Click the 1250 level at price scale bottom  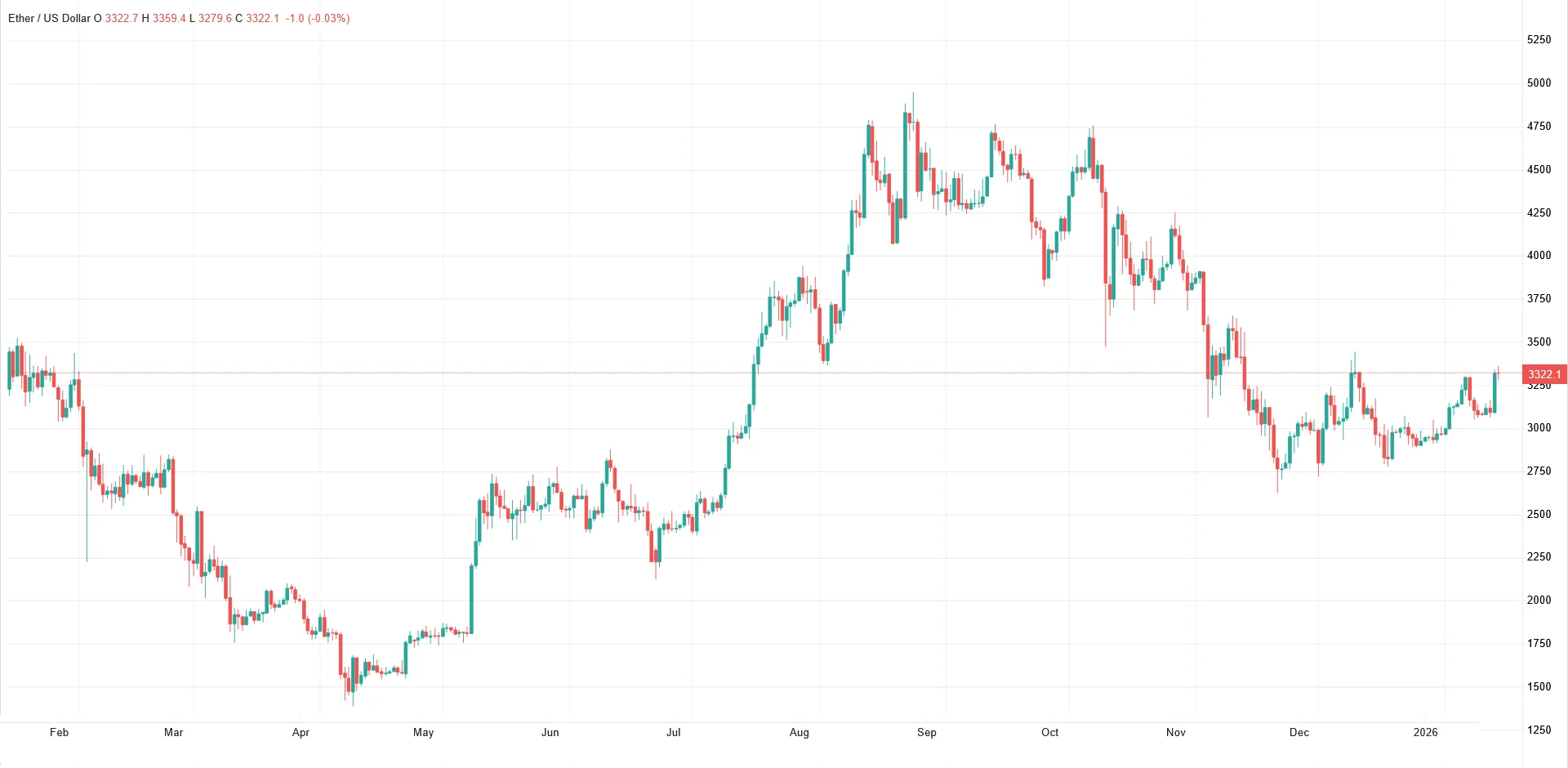(x=1539, y=730)
